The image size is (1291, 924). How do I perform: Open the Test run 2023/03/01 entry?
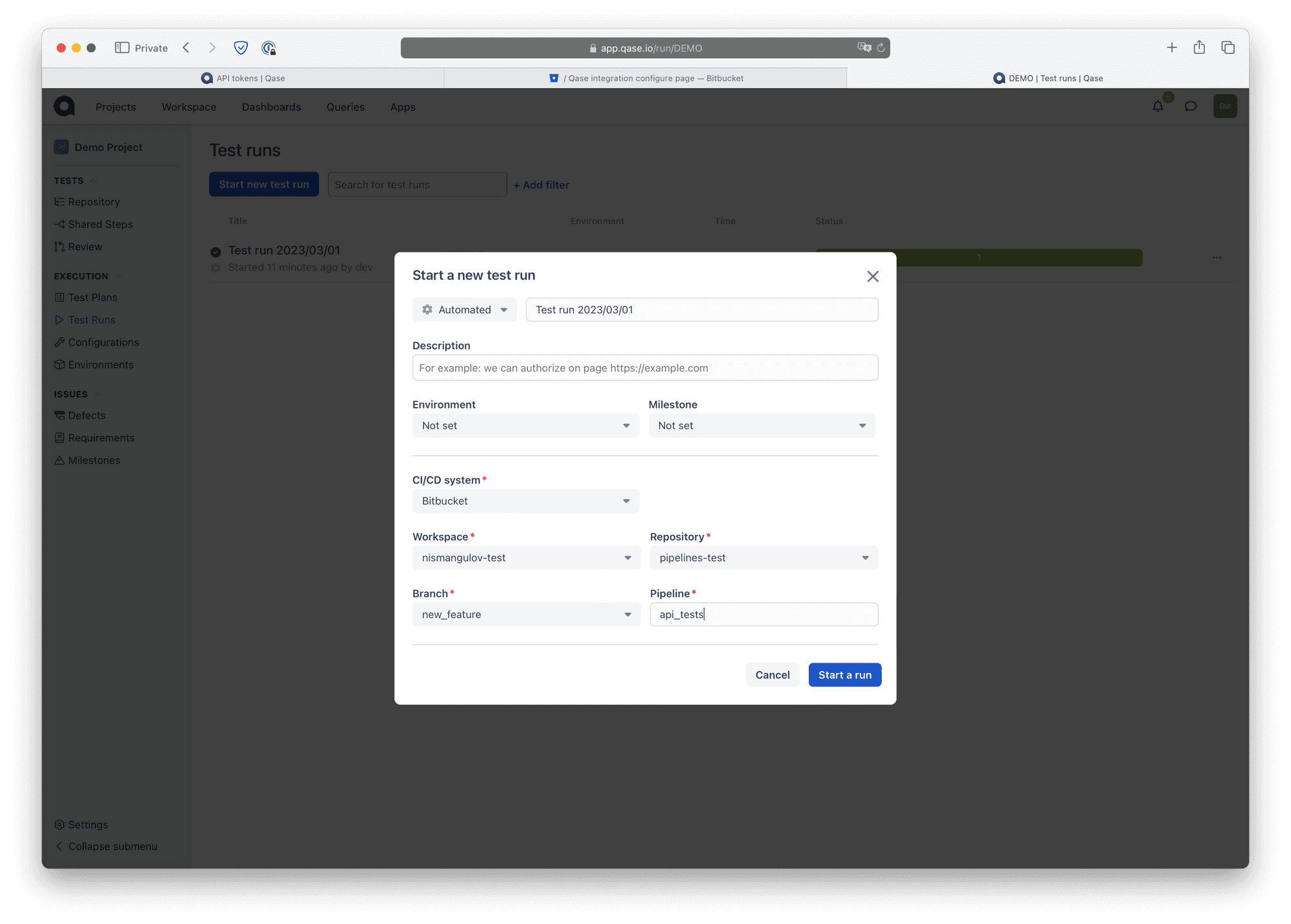[x=284, y=250]
